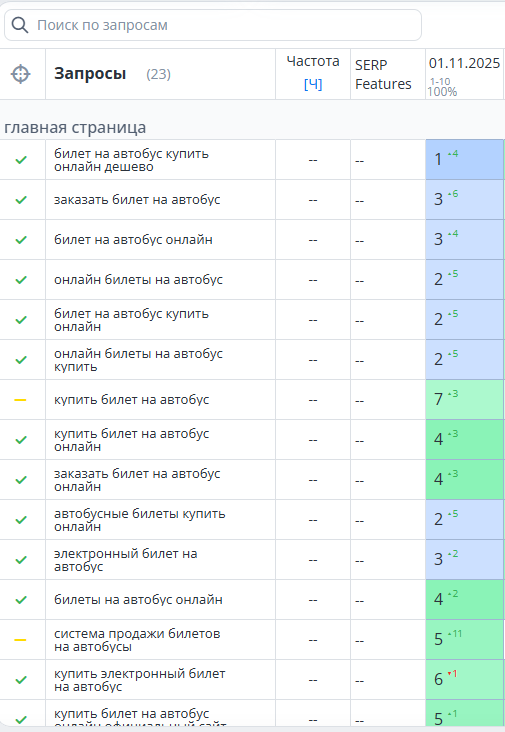Select query 'билет на автобус онлайн'
Viewport: 505px width, 732px height.
pyautogui.click(x=133, y=240)
